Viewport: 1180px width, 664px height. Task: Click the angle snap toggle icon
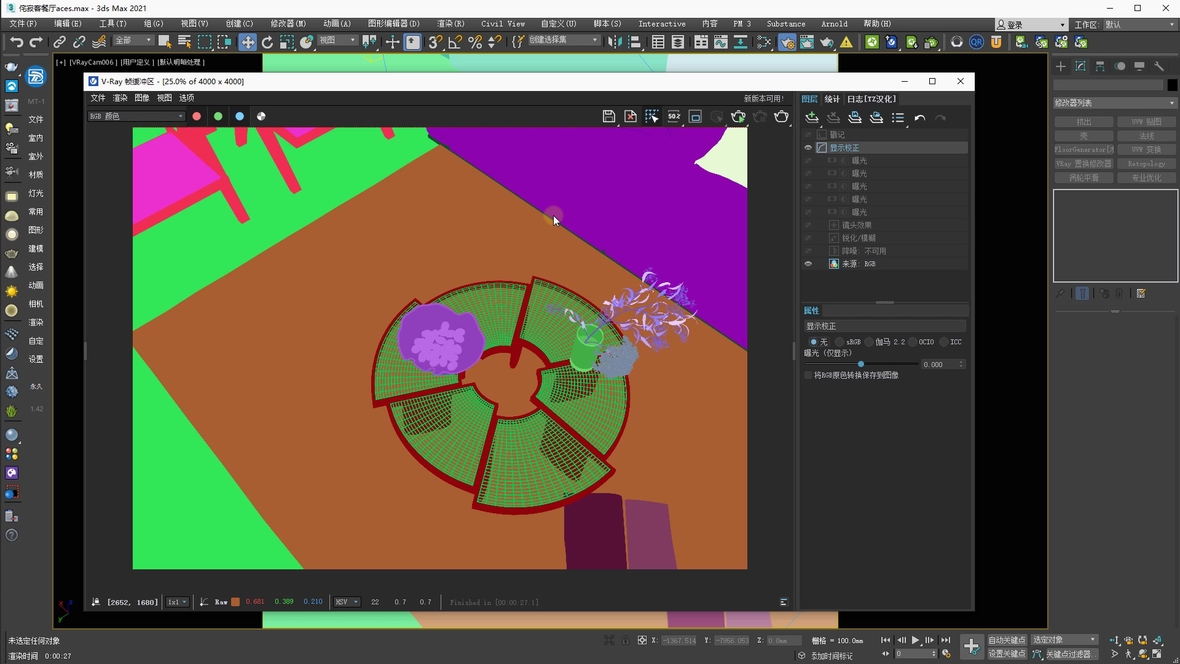coord(455,42)
